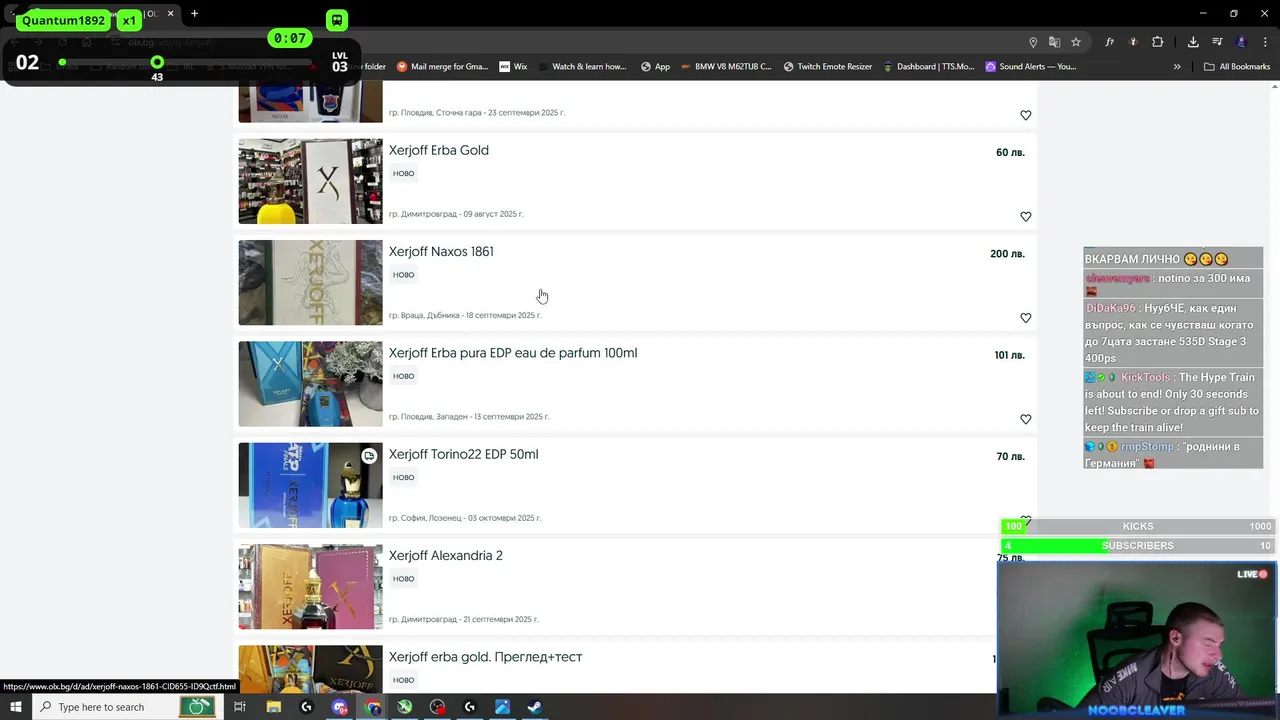The width and height of the screenshot is (1280, 720).
Task: Open the Dashboard TTS.Mo bookmark
Action: pos(928,67)
